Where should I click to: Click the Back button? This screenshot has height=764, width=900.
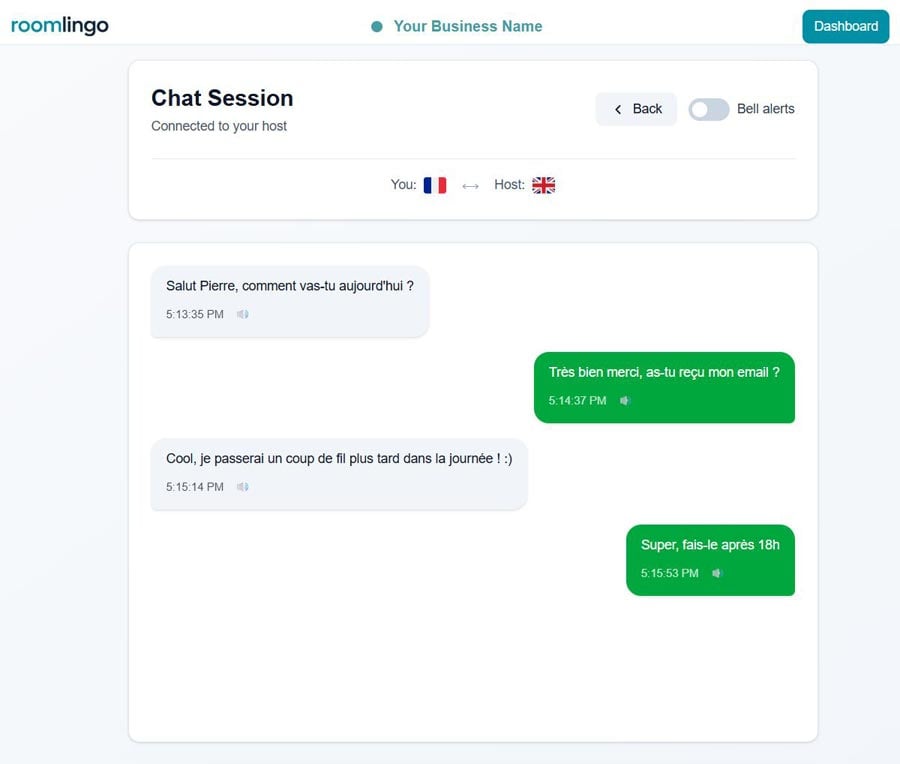pyautogui.click(x=636, y=109)
